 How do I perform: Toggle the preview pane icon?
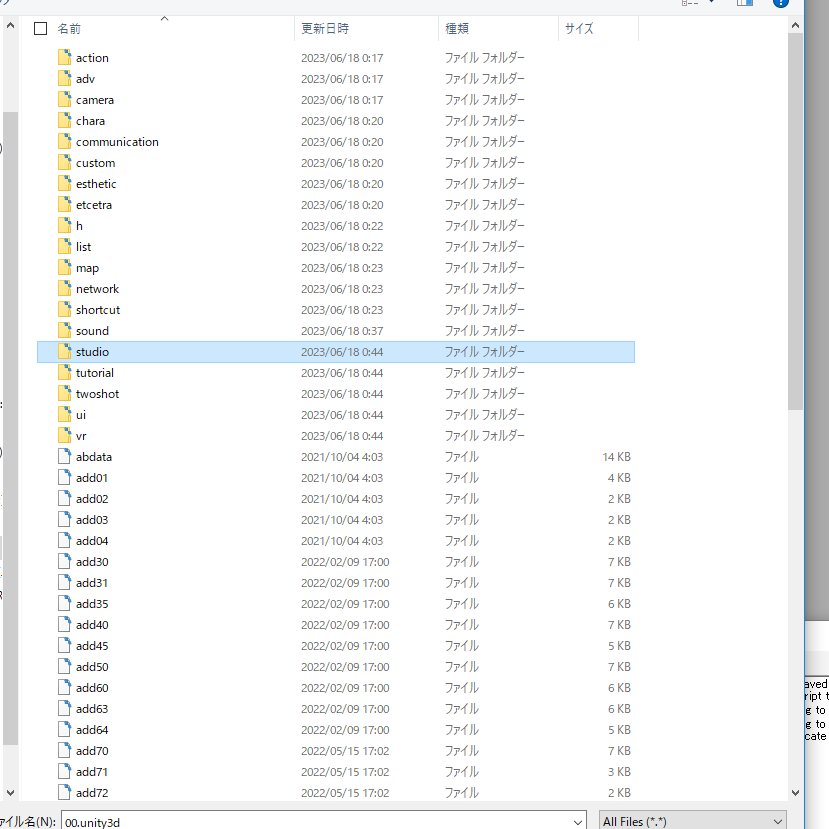pyautogui.click(x=744, y=3)
